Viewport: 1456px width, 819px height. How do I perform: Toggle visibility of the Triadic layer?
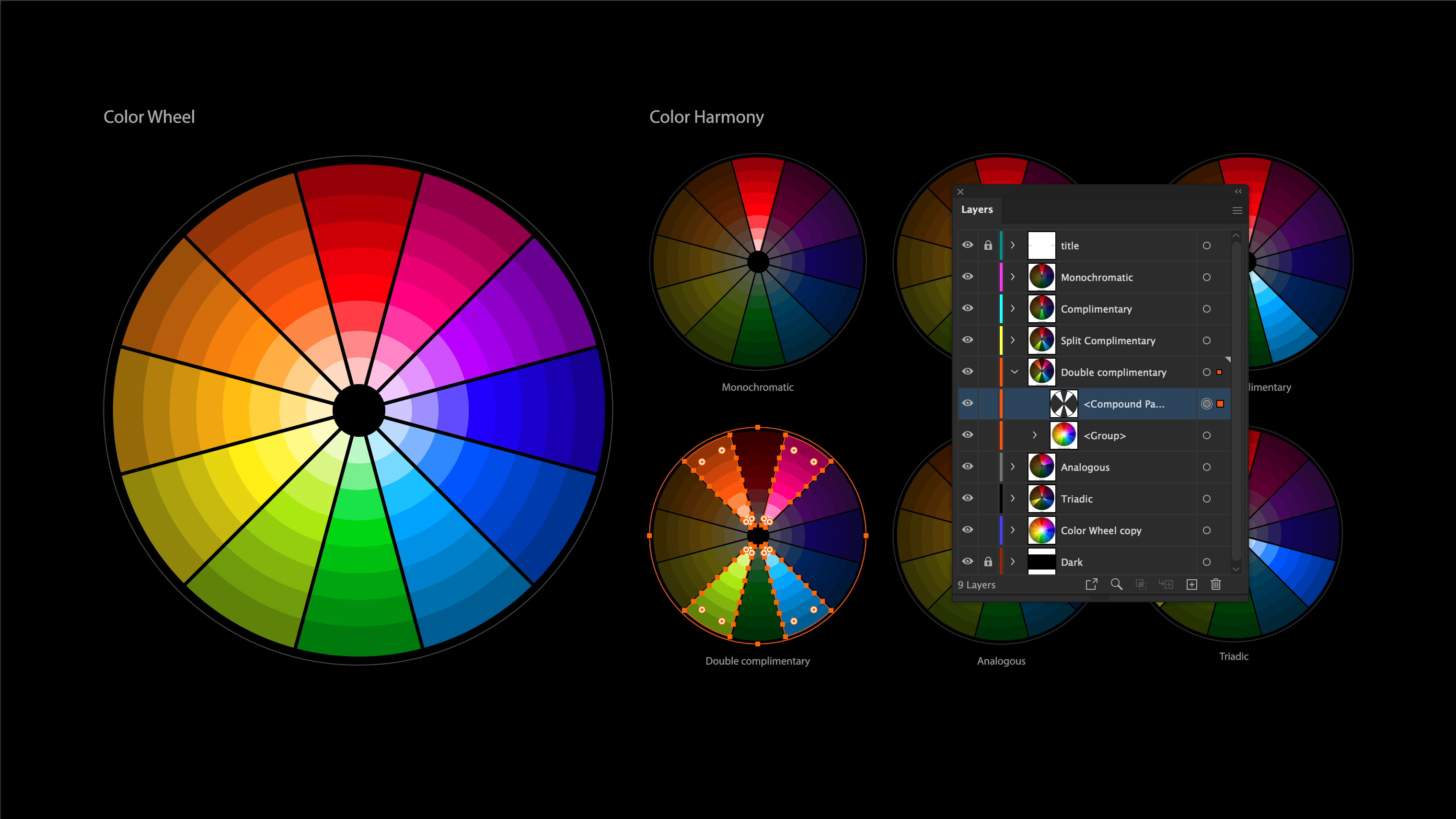tap(968, 498)
